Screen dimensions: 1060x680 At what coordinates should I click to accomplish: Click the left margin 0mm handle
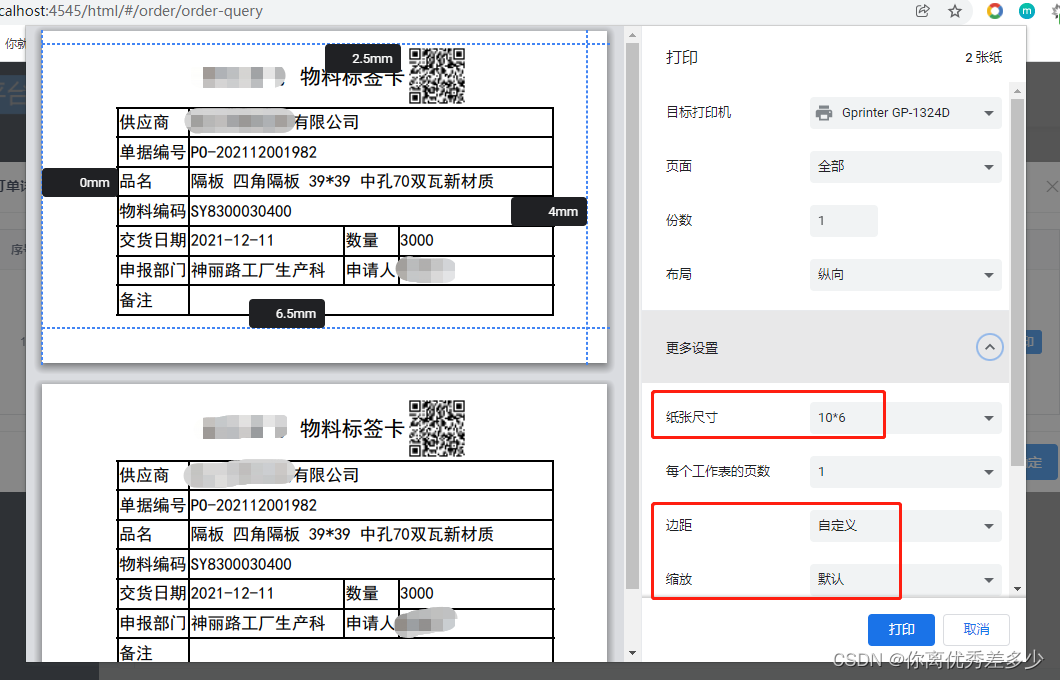(81, 183)
